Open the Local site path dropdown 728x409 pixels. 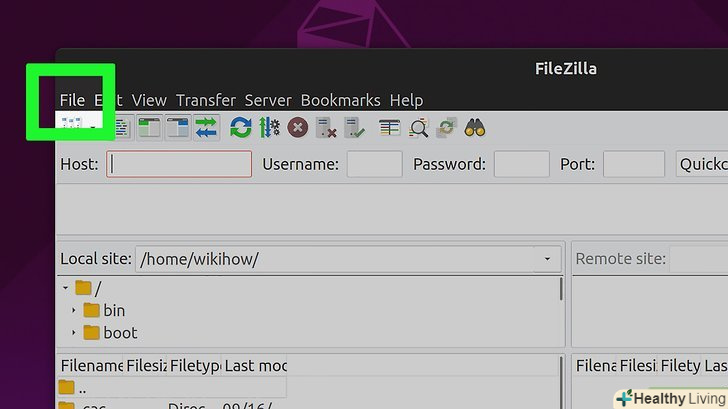coord(547,259)
